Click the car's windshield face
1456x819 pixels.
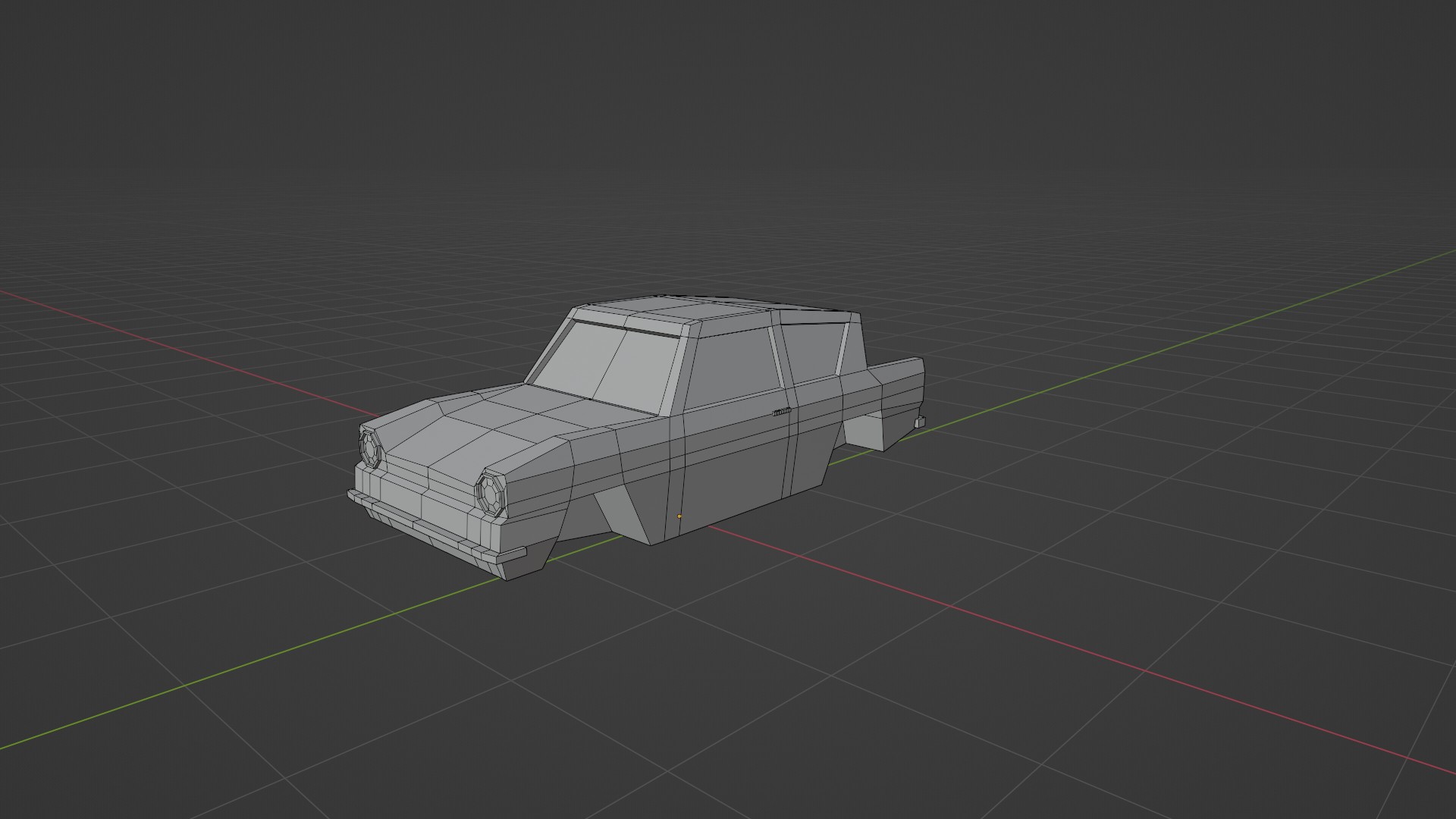point(607,362)
